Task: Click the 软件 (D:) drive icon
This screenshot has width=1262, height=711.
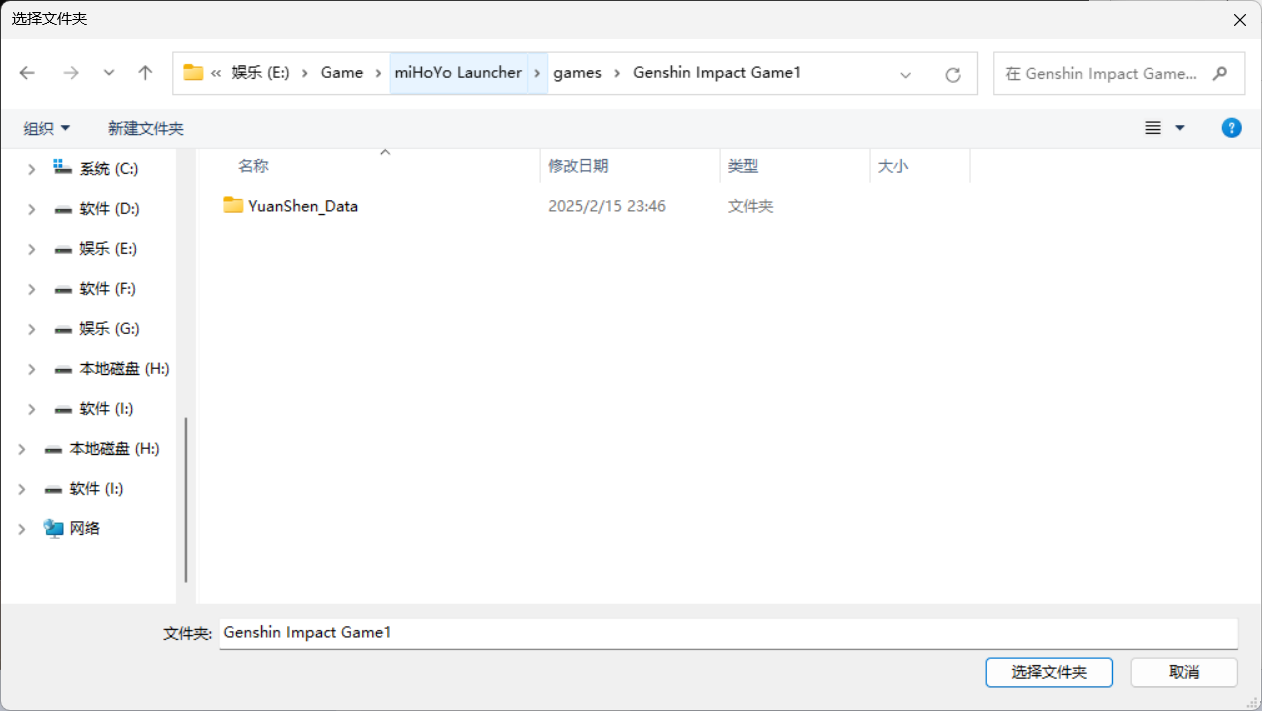Action: (x=62, y=209)
